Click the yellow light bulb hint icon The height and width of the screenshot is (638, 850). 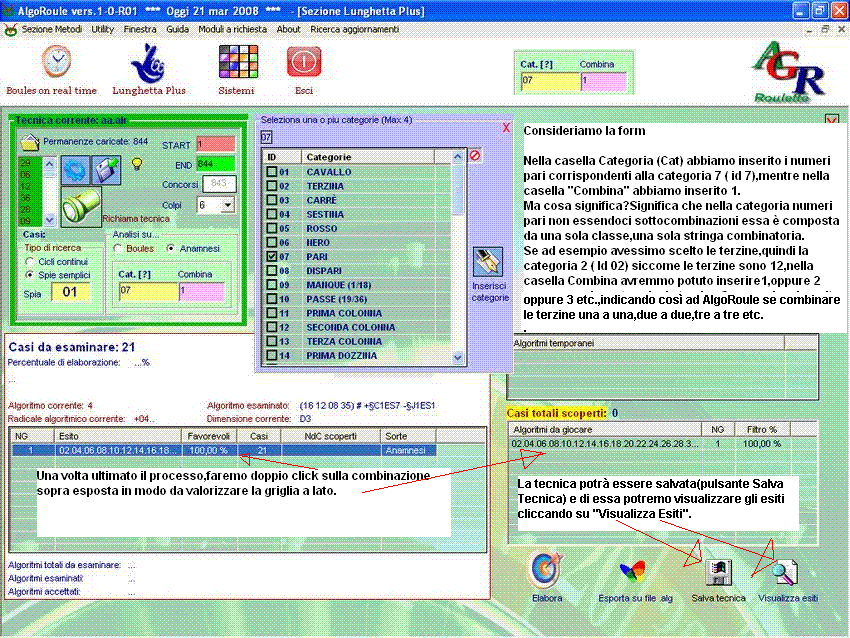coord(137,163)
